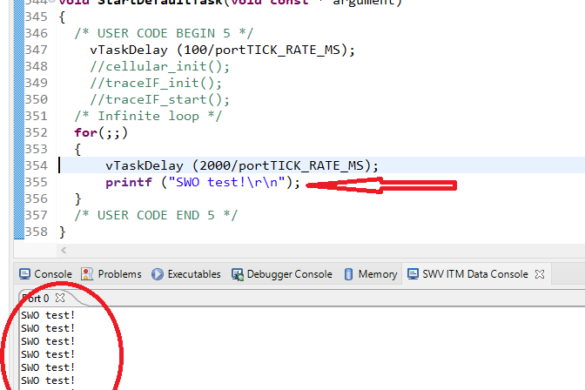Click the Problems tab icon
This screenshot has height=390, width=585.
coord(87,274)
